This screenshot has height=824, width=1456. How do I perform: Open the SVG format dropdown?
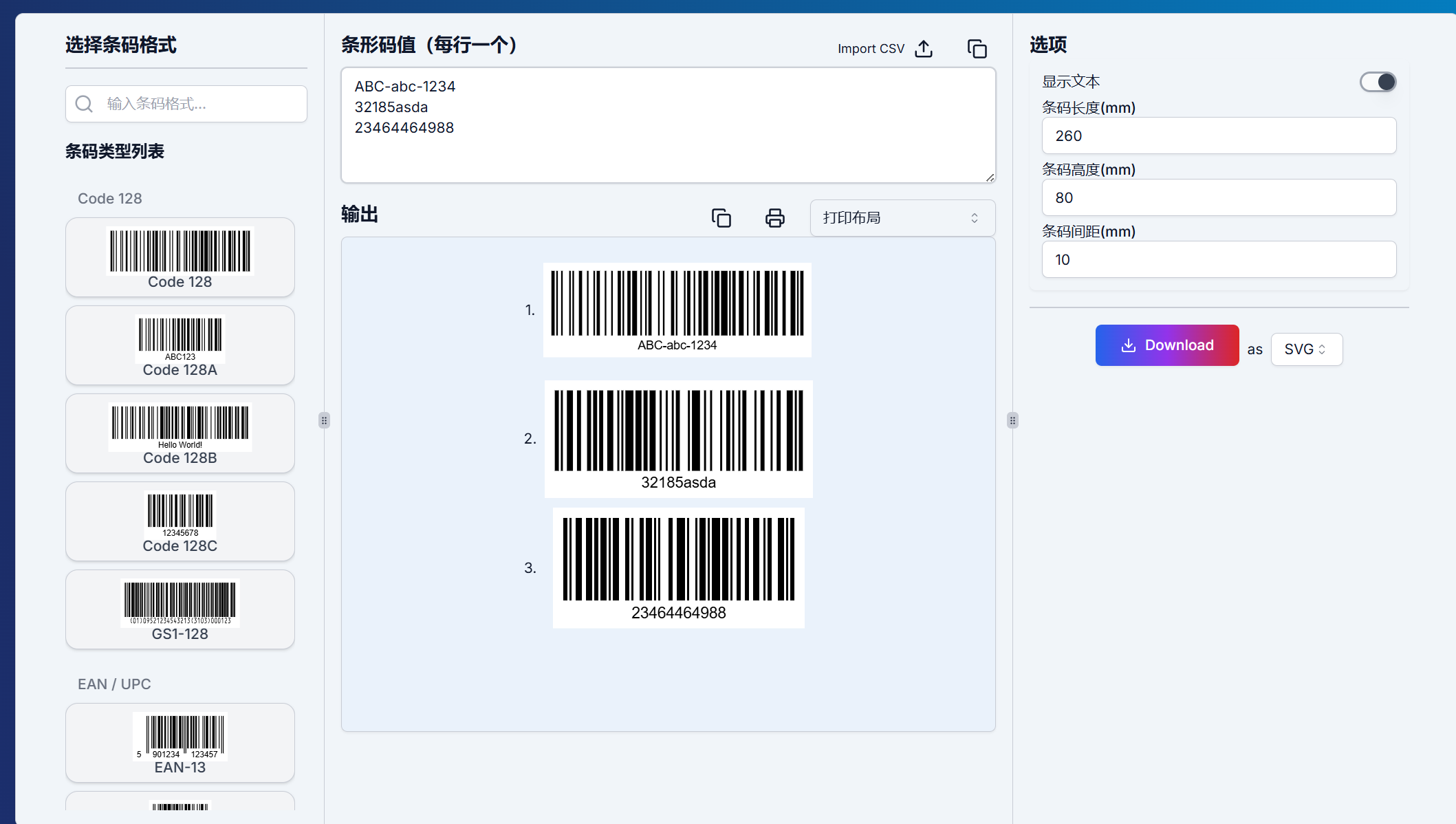pyautogui.click(x=1306, y=349)
